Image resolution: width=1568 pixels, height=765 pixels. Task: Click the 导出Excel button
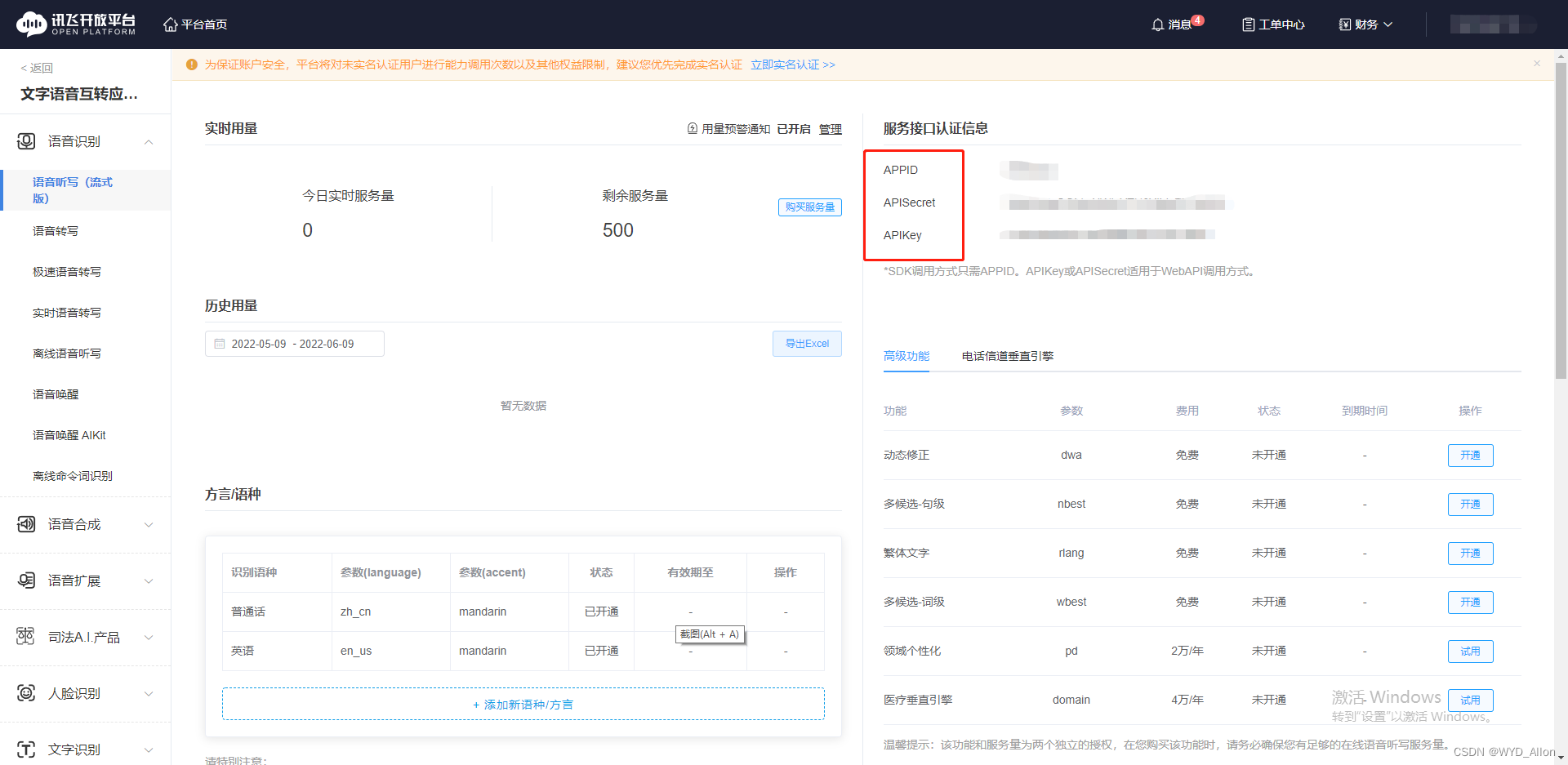[807, 344]
